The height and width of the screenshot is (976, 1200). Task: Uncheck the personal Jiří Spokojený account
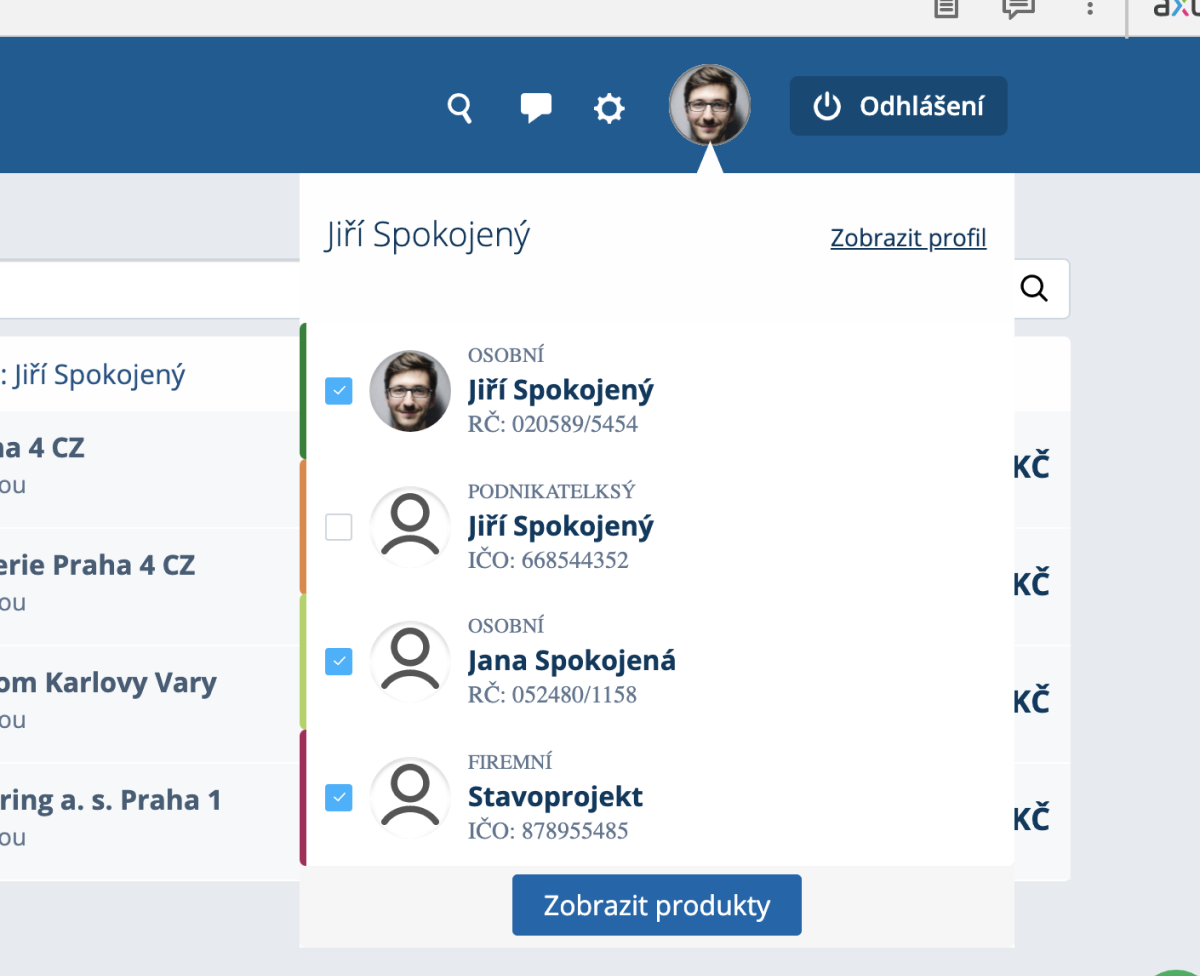click(339, 391)
